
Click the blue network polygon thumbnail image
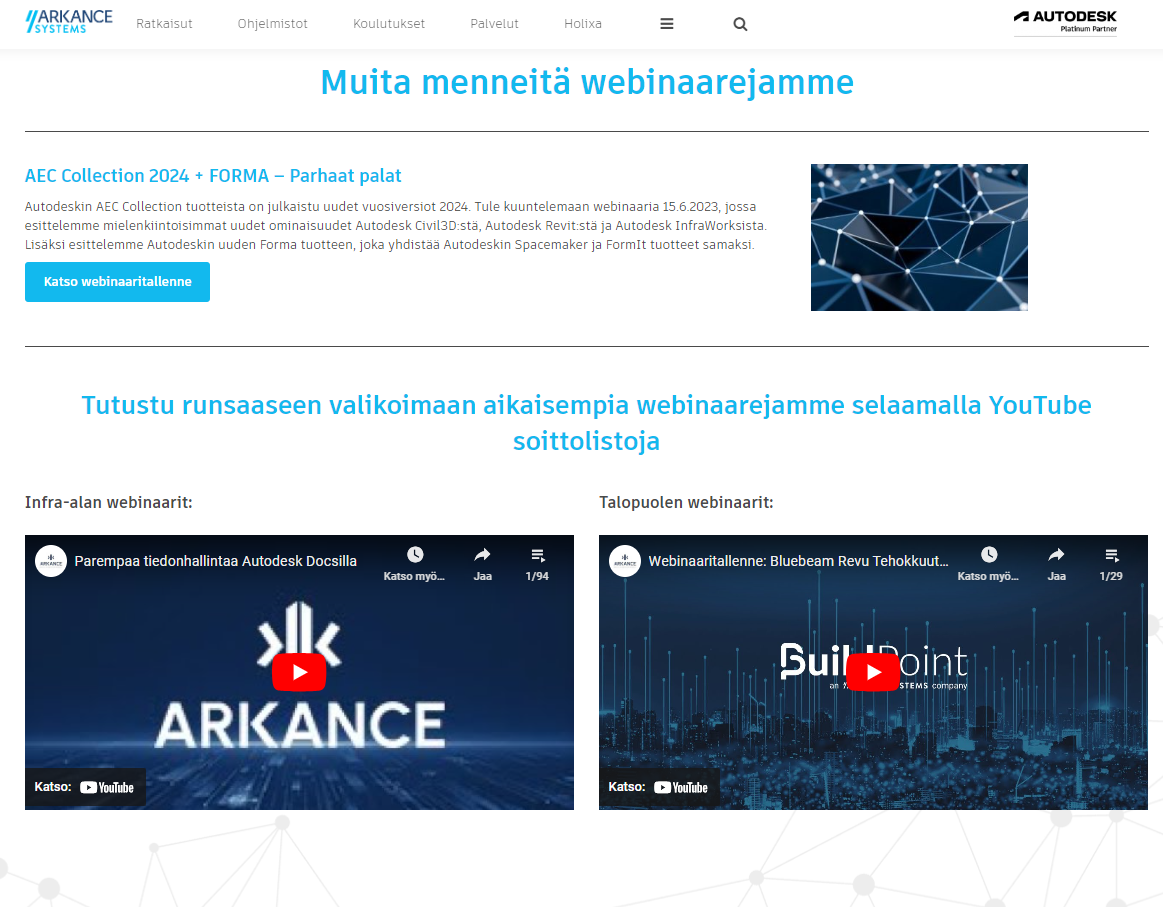(x=919, y=237)
